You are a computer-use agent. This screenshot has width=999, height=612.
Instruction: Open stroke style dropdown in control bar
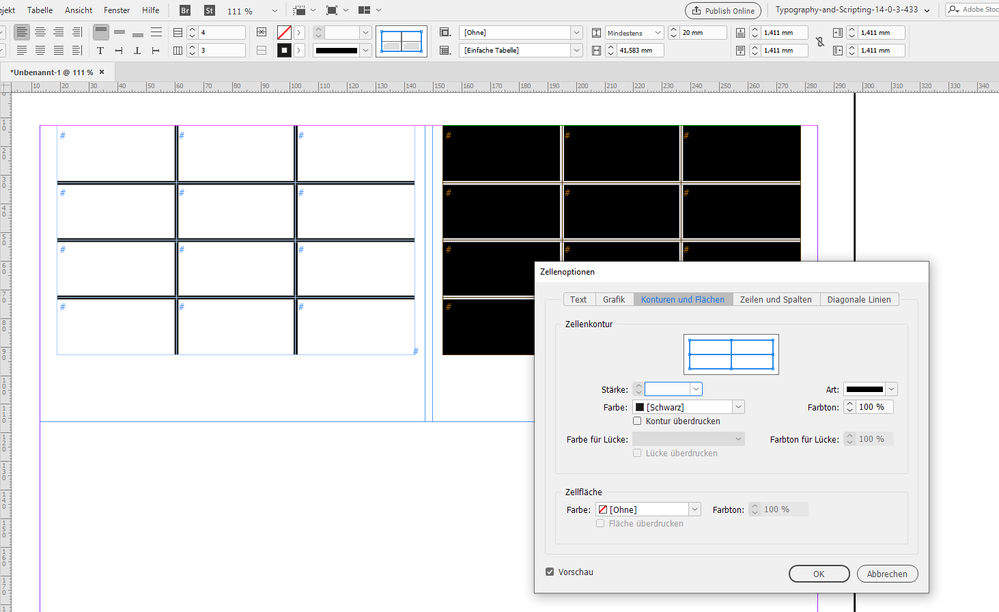366,50
